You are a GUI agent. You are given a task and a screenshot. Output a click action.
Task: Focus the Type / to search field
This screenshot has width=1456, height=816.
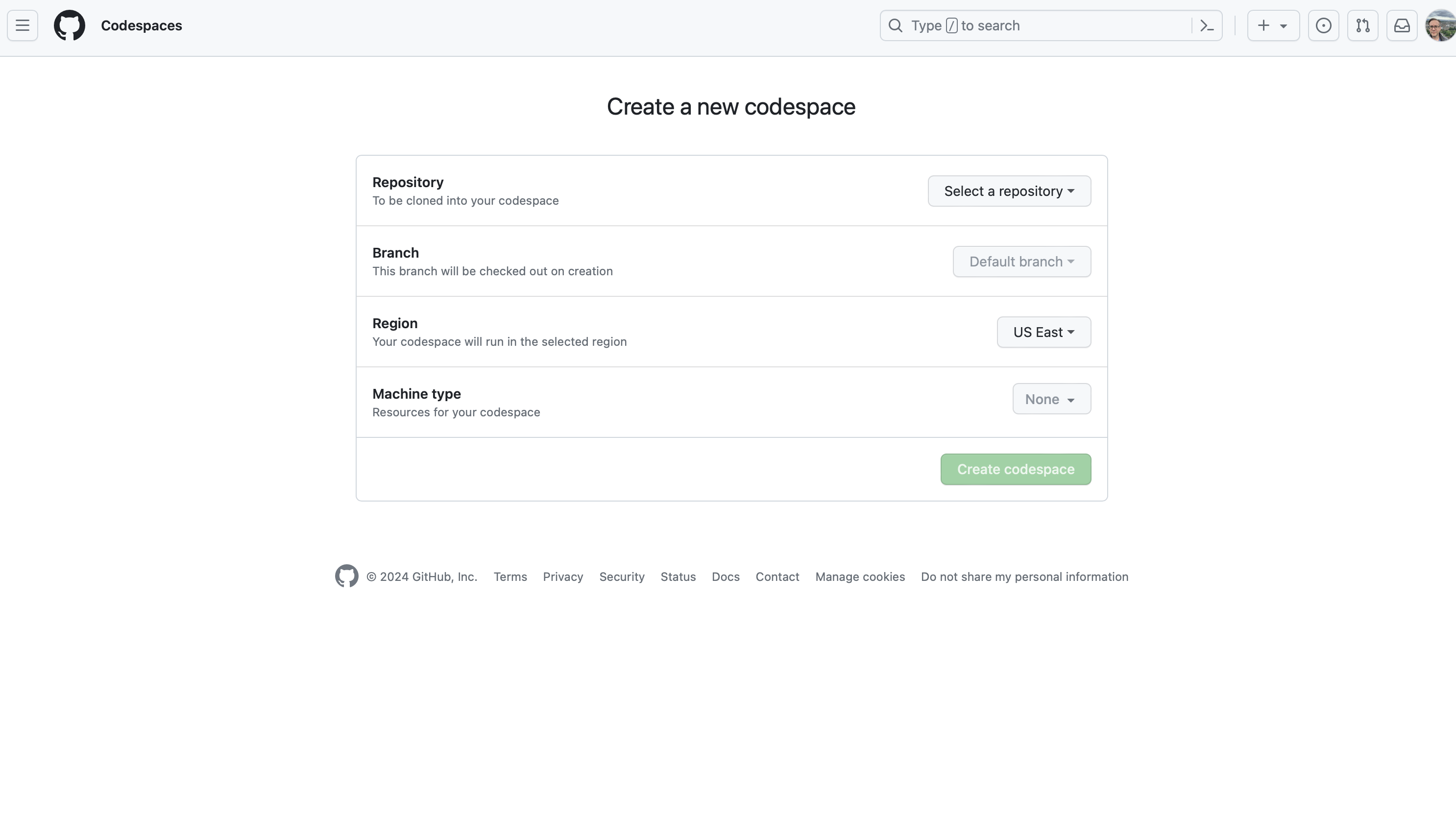[1051, 25]
